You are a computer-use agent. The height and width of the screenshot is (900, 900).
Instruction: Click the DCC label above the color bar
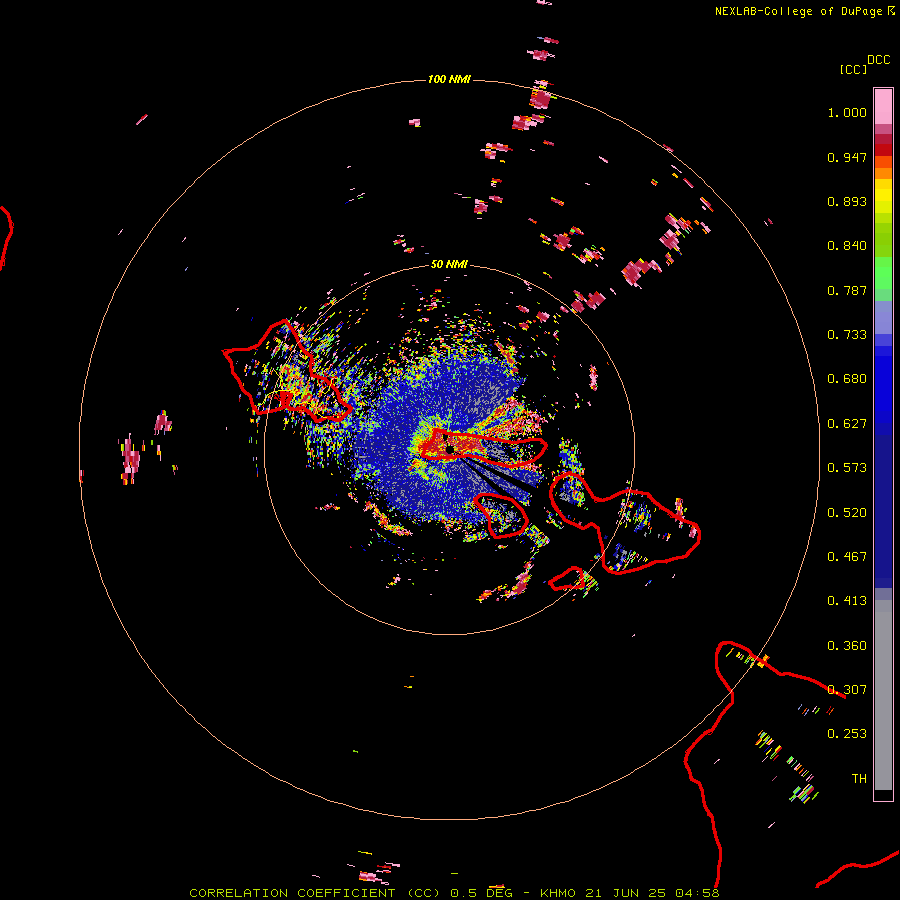coord(879,60)
